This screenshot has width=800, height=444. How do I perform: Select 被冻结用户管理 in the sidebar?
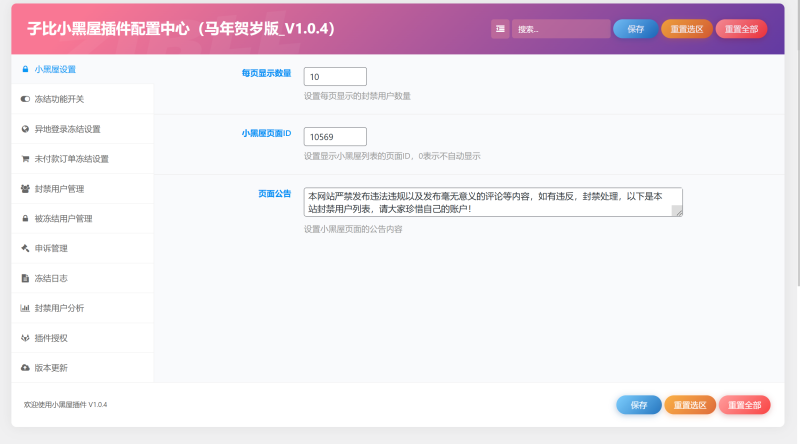point(82,218)
